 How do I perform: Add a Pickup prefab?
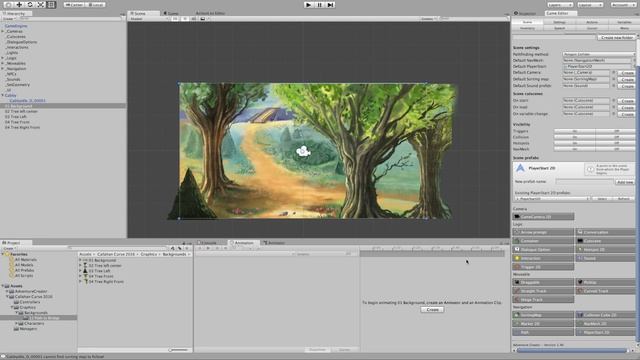tap(606, 282)
